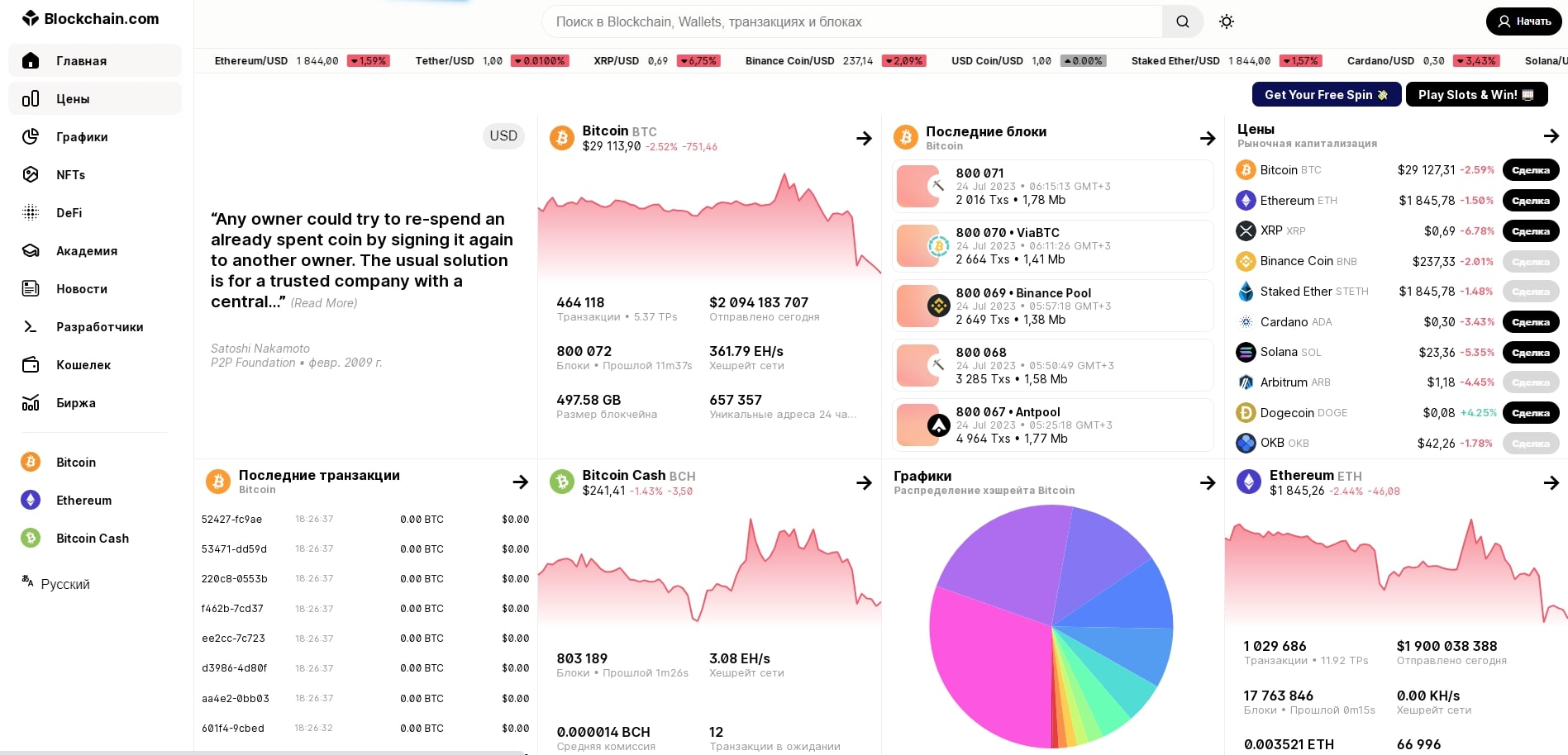Open Главная from the sidebar

[x=95, y=60]
